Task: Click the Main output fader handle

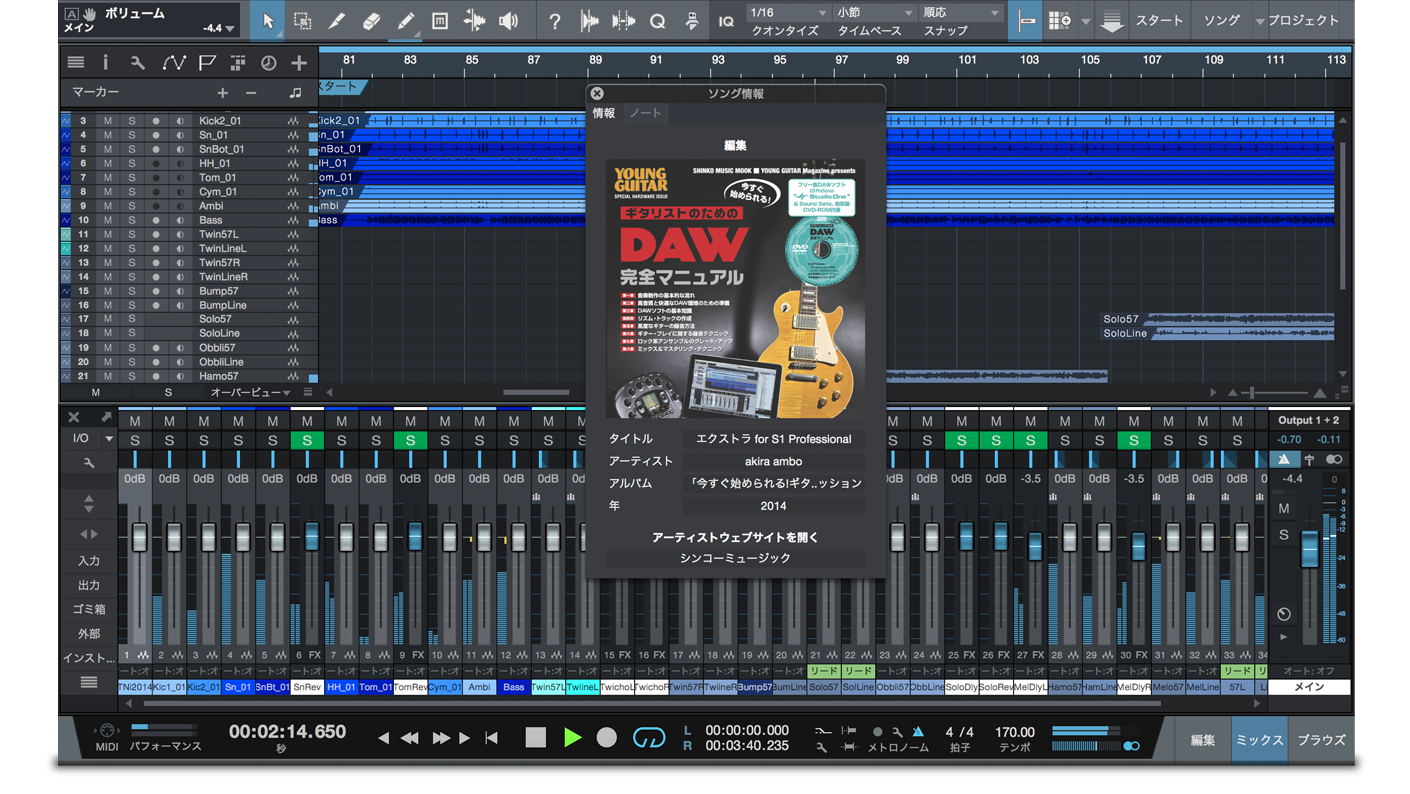Action: coord(1309,548)
